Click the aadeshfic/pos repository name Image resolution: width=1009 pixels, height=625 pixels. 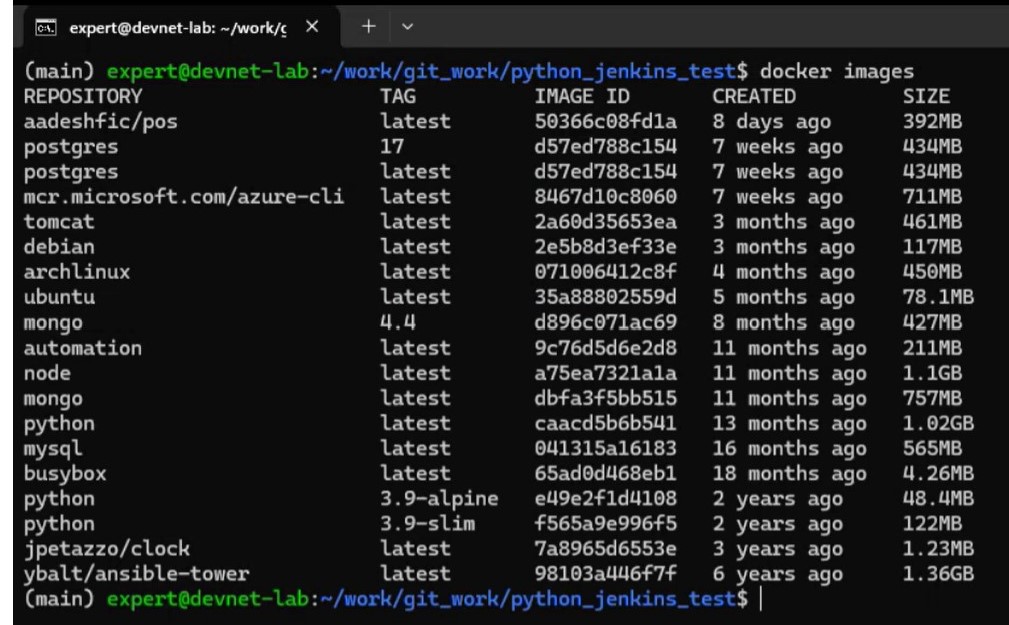(101, 122)
